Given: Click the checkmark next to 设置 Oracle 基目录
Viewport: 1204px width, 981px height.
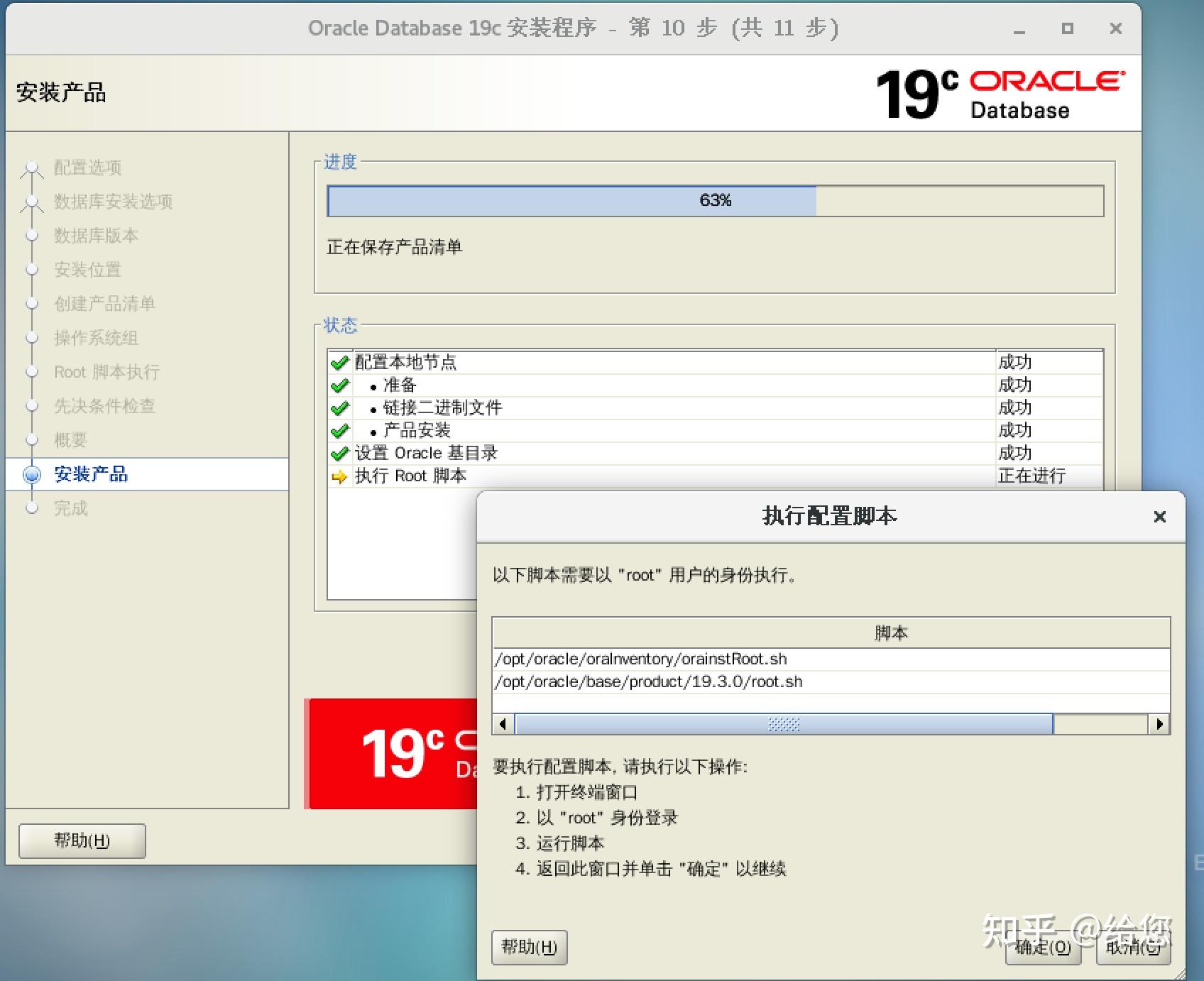Looking at the screenshot, I should [339, 453].
